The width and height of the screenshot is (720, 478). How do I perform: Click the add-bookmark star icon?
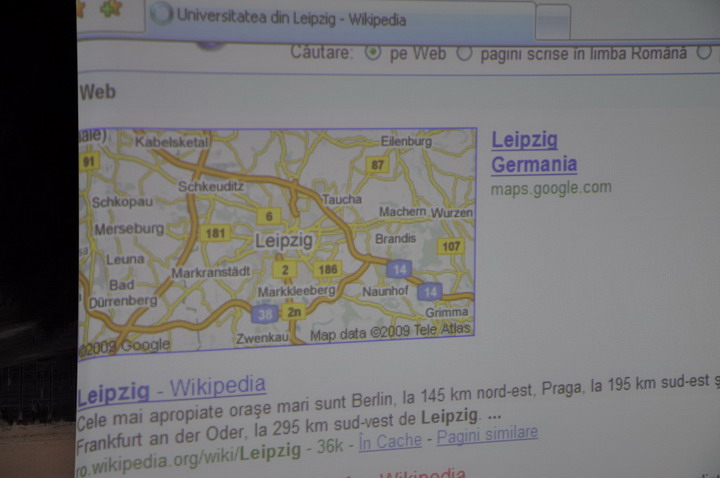(111, 9)
